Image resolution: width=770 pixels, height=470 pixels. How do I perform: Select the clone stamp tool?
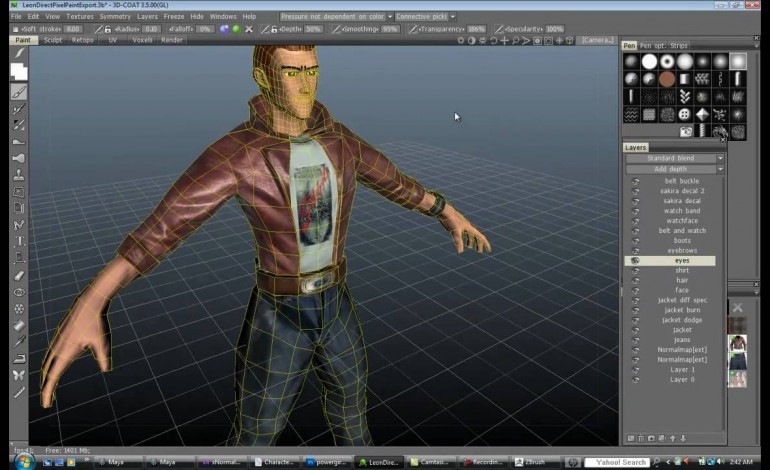click(19, 175)
